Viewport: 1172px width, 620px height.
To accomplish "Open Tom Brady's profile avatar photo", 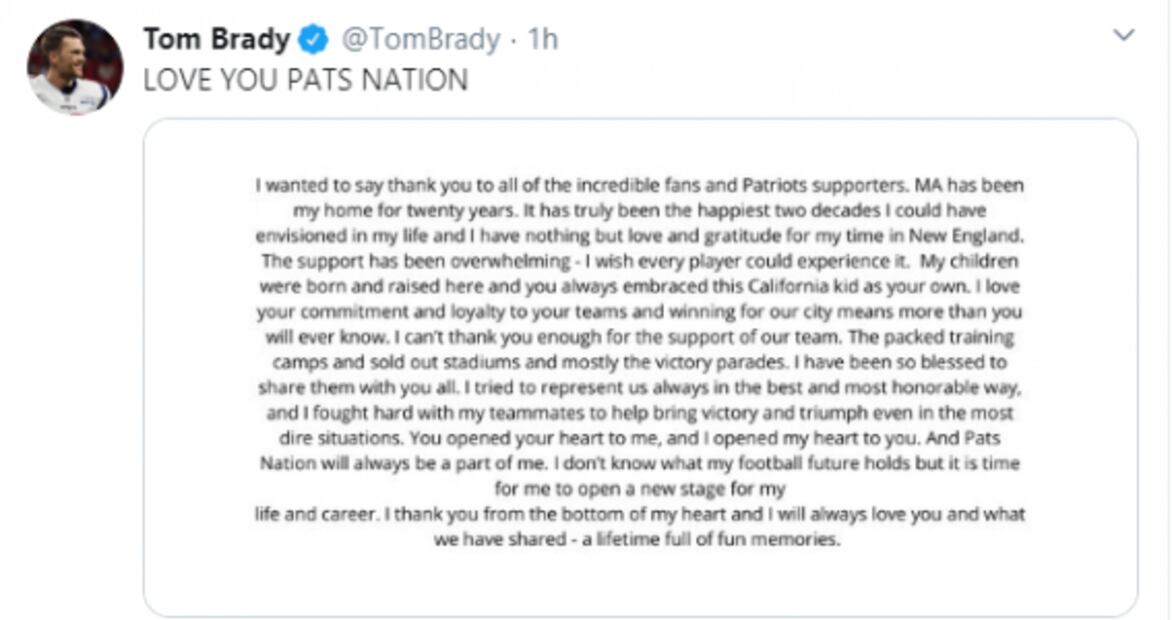I will [x=75, y=67].
